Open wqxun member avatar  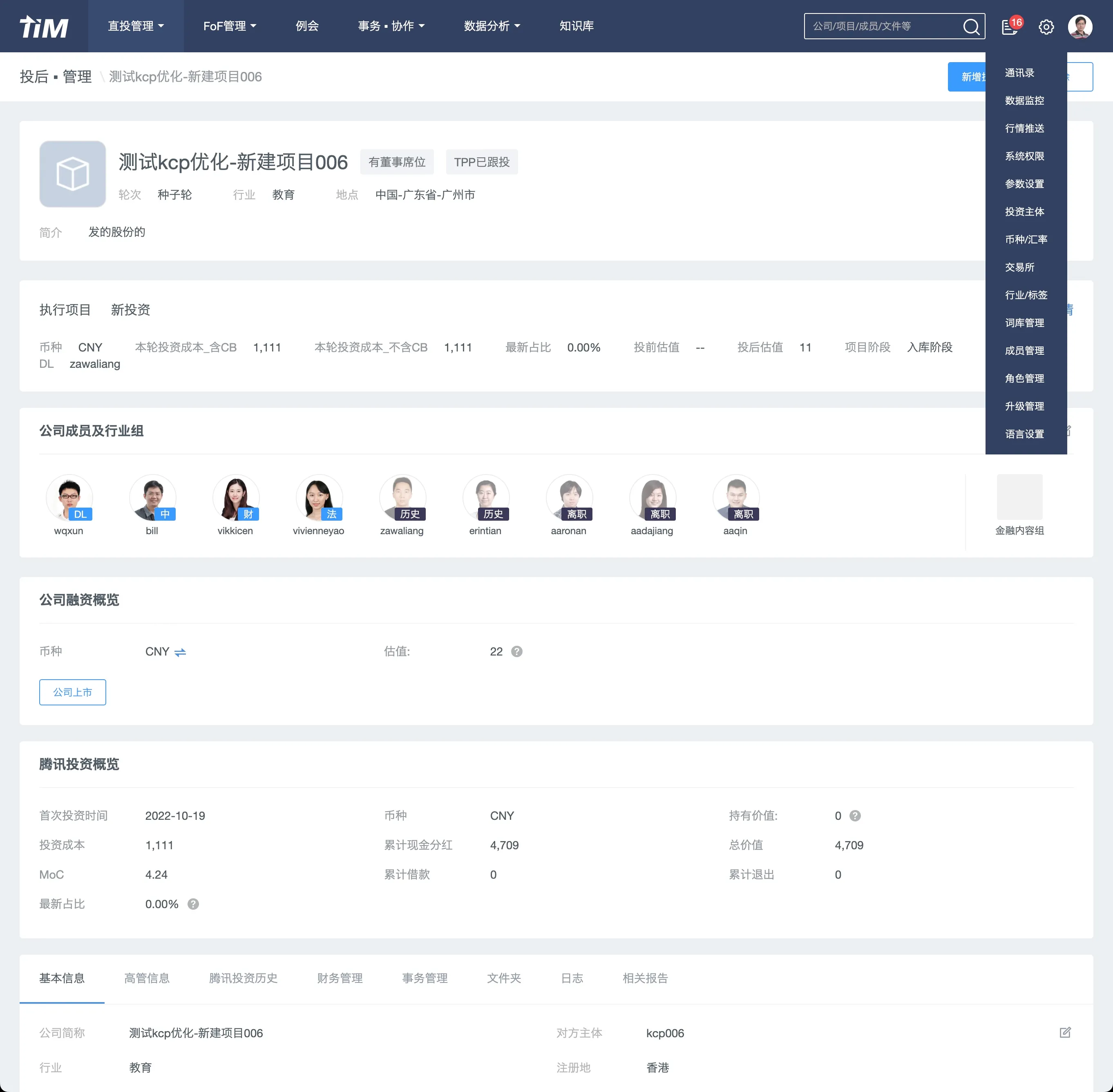(x=69, y=497)
